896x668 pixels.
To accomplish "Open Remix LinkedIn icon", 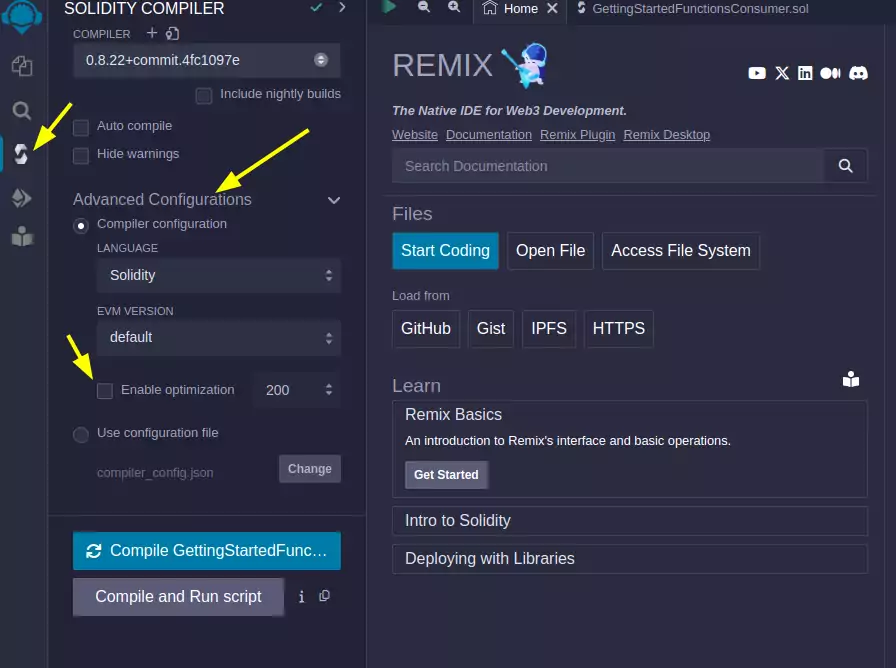I will (805, 73).
